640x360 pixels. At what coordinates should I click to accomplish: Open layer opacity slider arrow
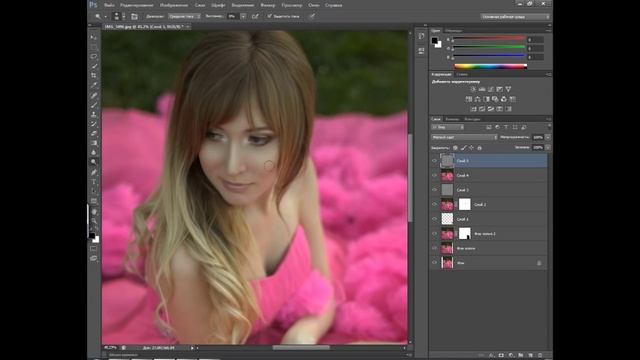(548, 138)
